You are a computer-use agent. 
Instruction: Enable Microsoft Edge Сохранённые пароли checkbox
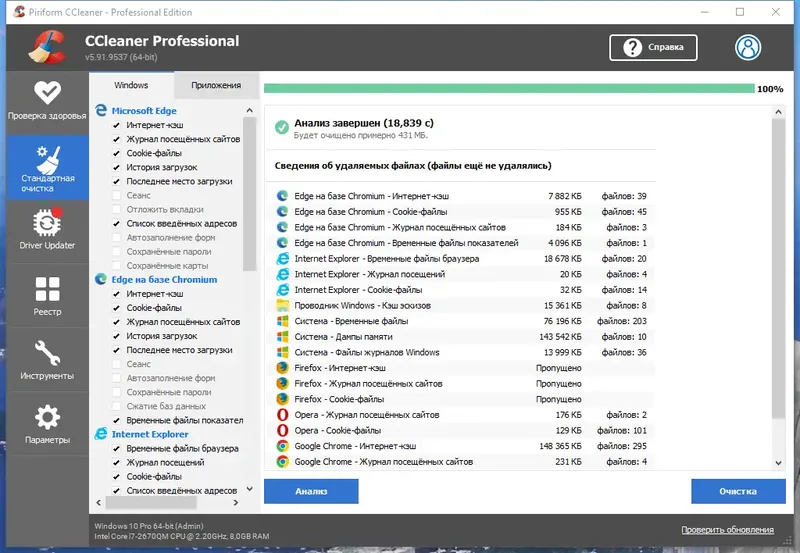click(116, 252)
